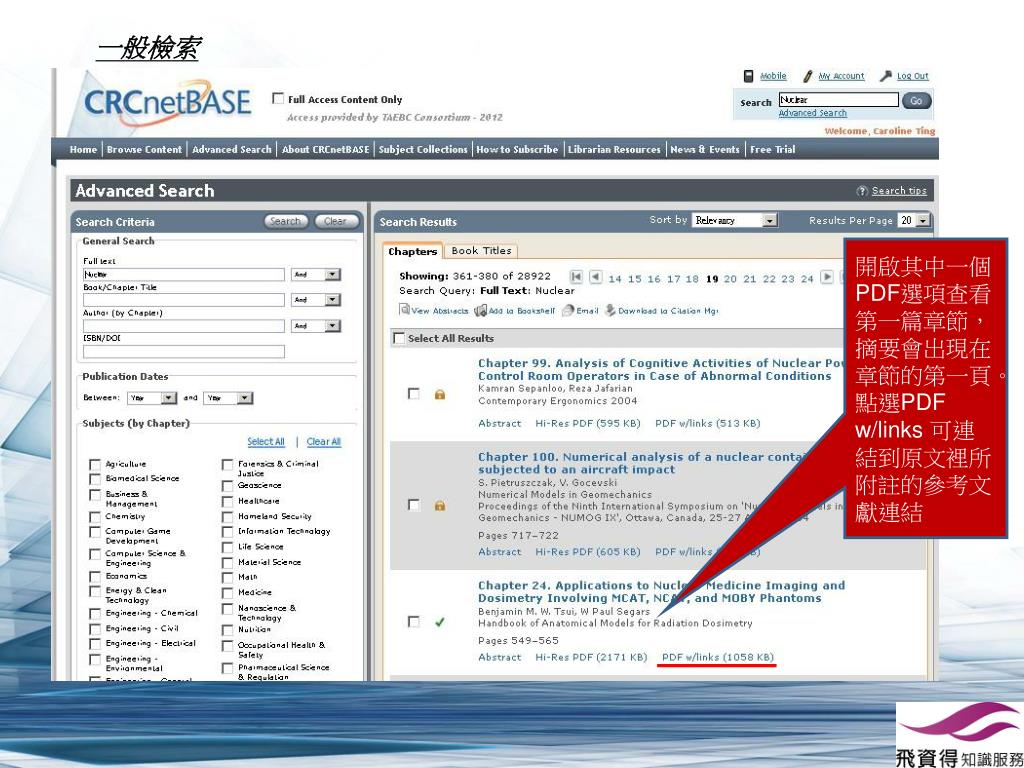Image resolution: width=1024 pixels, height=768 pixels.
Task: Open the end Year dropdown
Action: (228, 398)
